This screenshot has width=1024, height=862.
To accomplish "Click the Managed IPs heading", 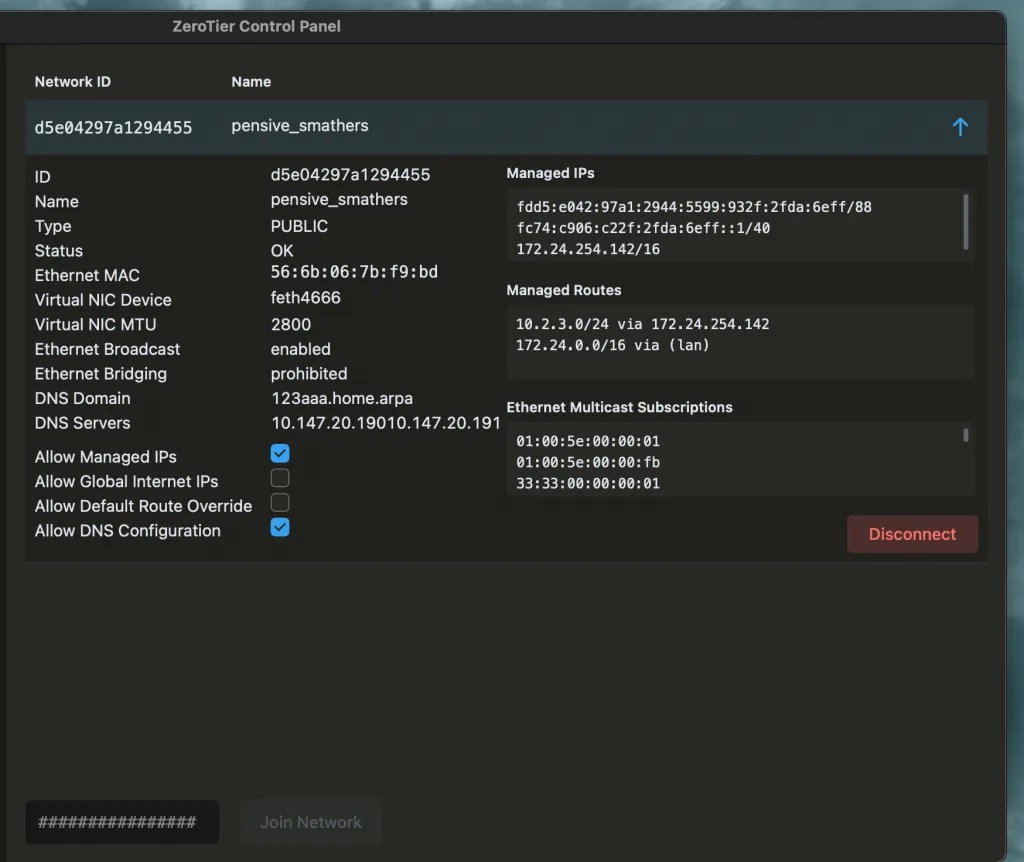I will tap(550, 173).
